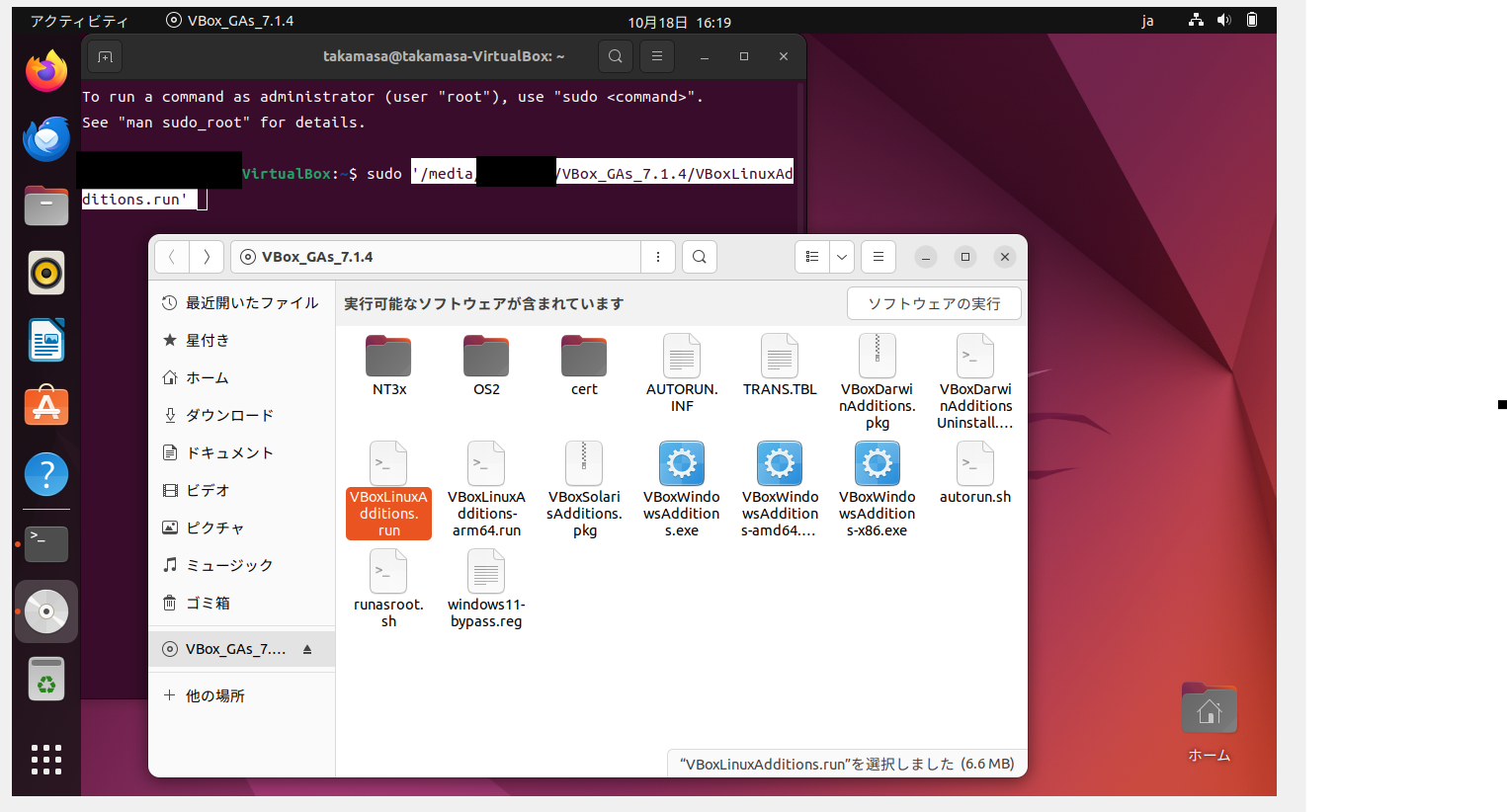Select VBoxLinuxAdditions.run file
The image size is (1507, 812).
click(388, 489)
